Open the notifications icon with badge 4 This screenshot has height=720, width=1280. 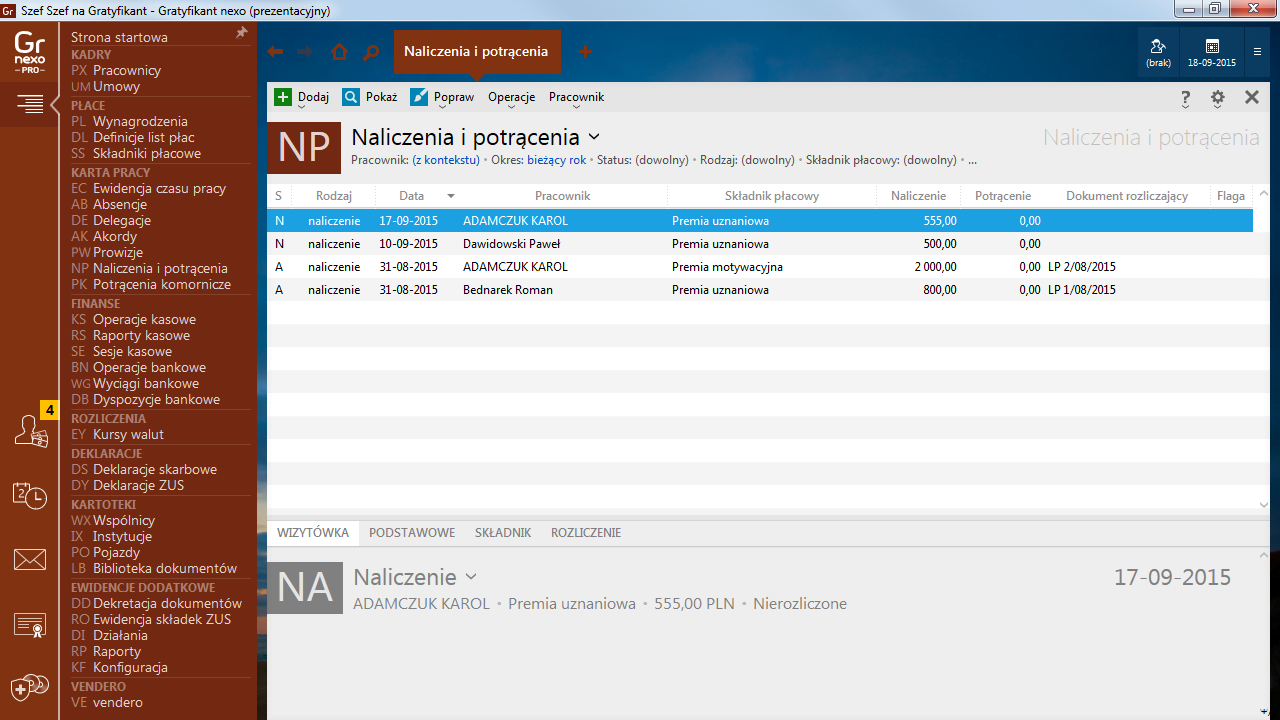coord(30,430)
